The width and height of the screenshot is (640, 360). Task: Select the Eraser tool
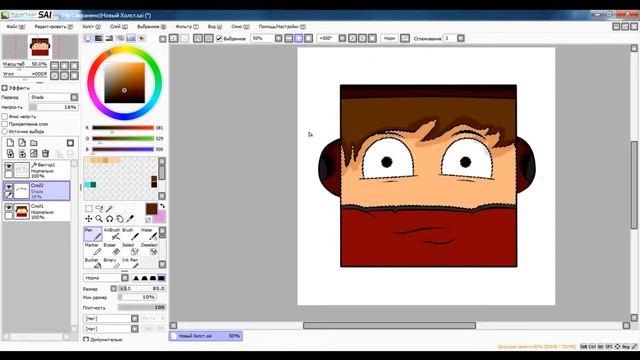pos(111,249)
